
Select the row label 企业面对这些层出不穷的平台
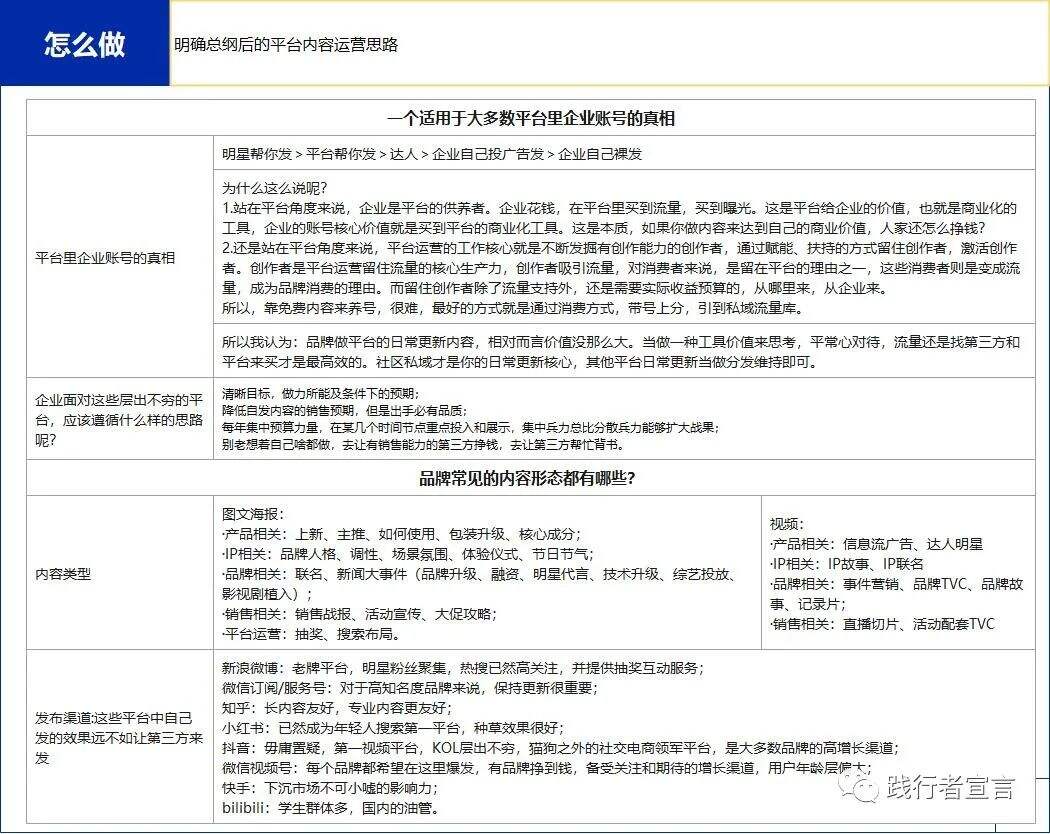[119, 420]
